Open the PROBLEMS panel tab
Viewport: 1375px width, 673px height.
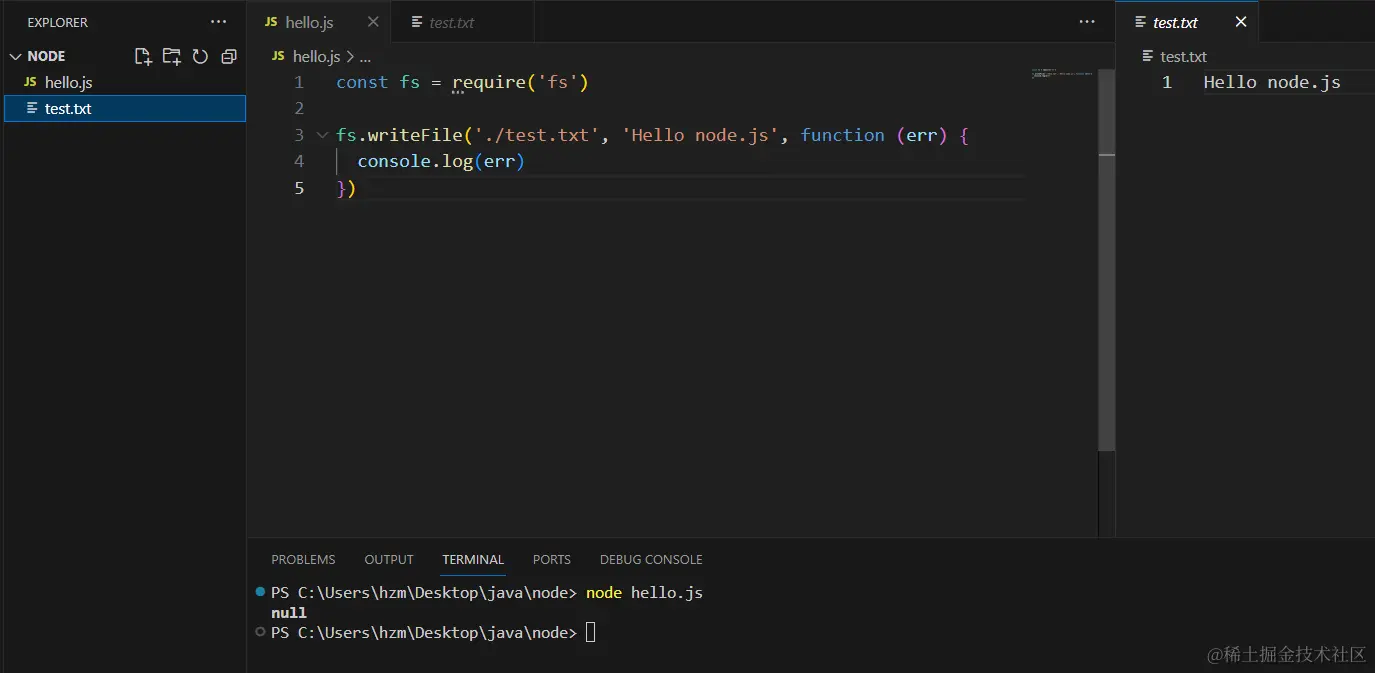[x=303, y=559]
